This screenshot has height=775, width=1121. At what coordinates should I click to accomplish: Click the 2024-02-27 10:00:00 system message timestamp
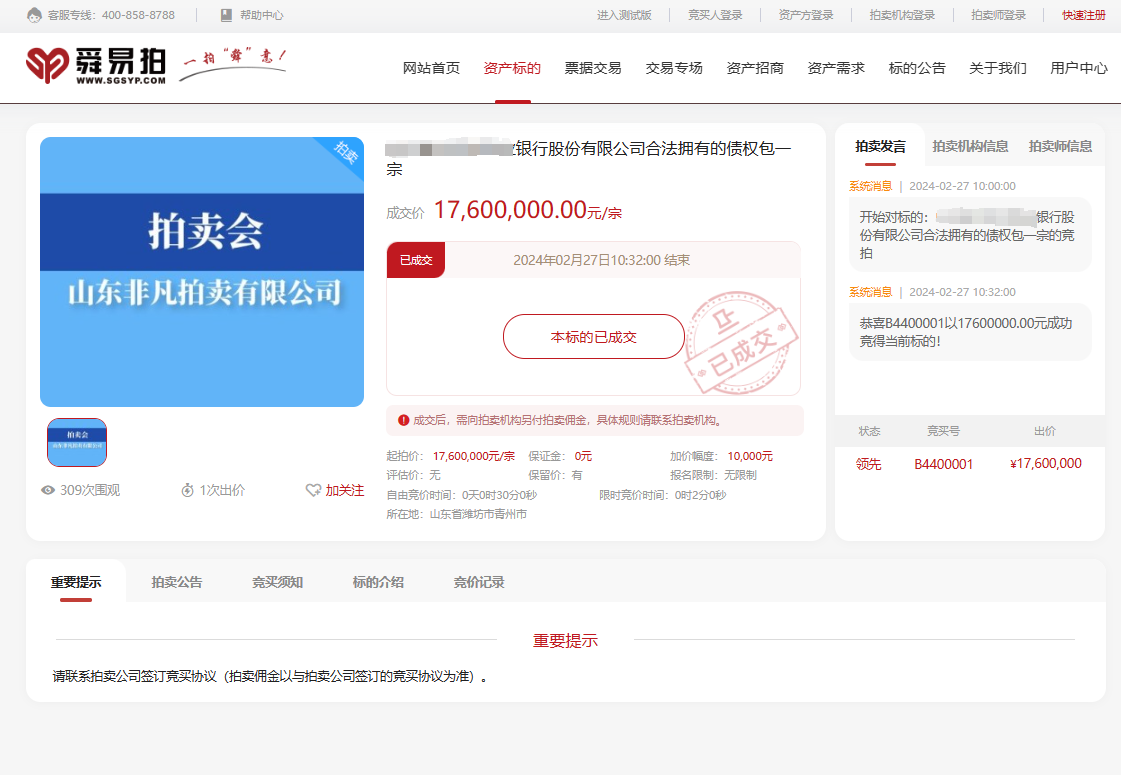tap(962, 186)
